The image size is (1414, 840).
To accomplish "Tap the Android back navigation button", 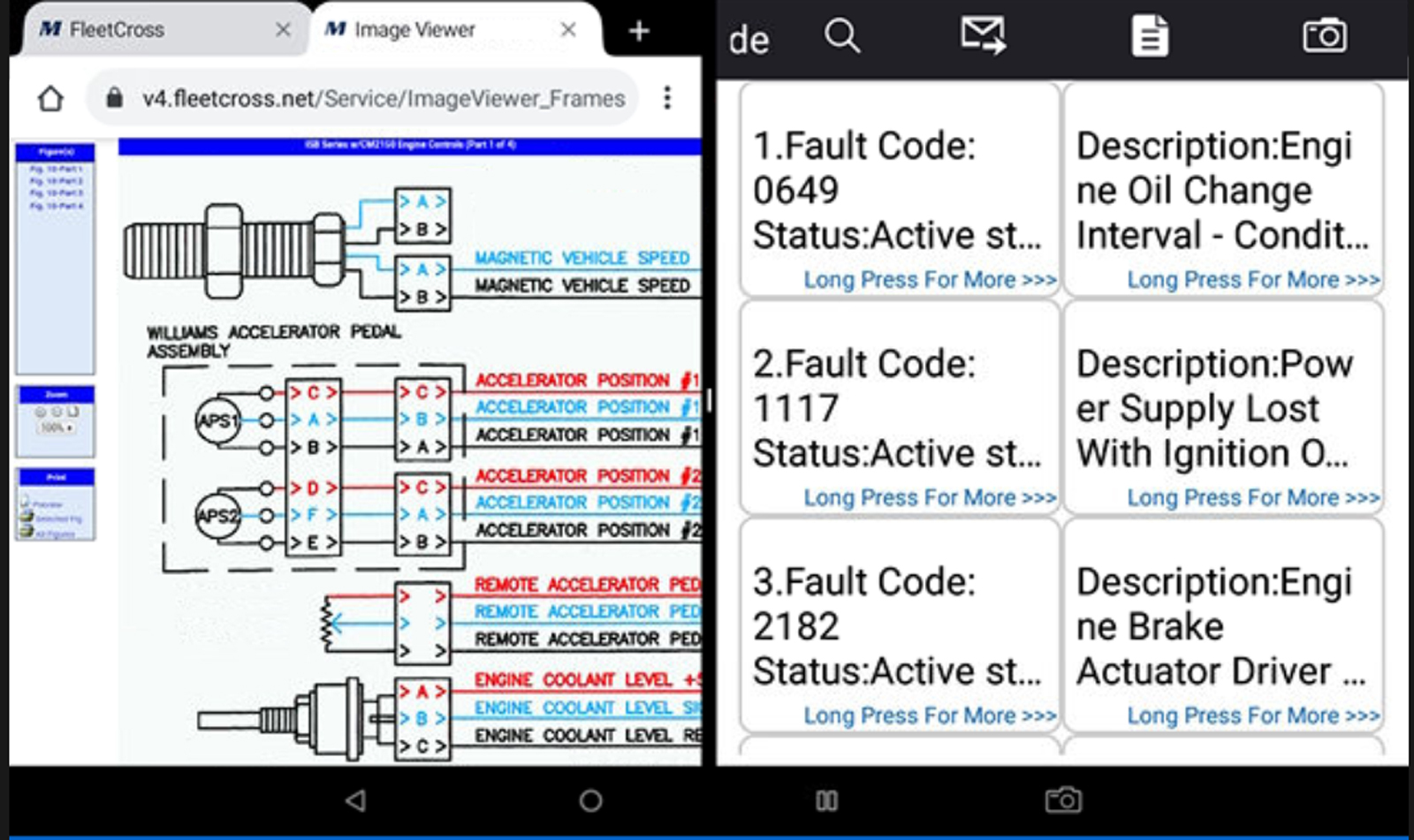I will click(x=356, y=801).
